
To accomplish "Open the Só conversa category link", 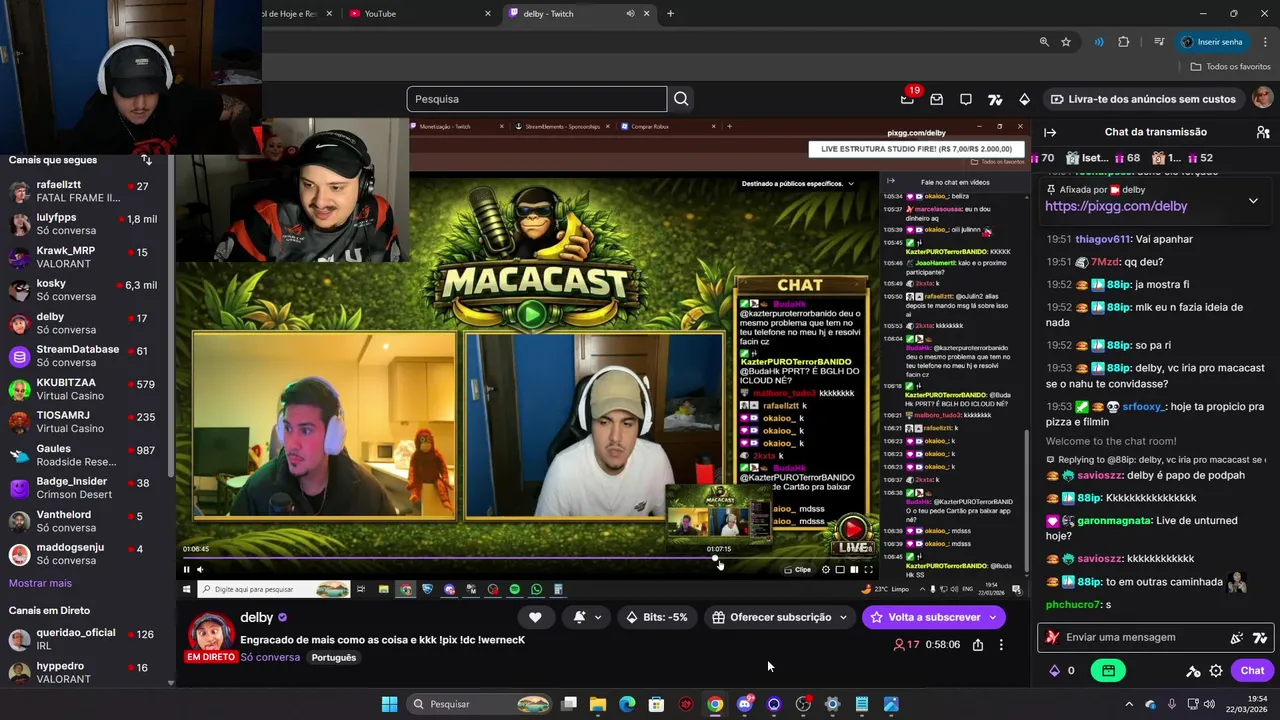I will tap(270, 657).
